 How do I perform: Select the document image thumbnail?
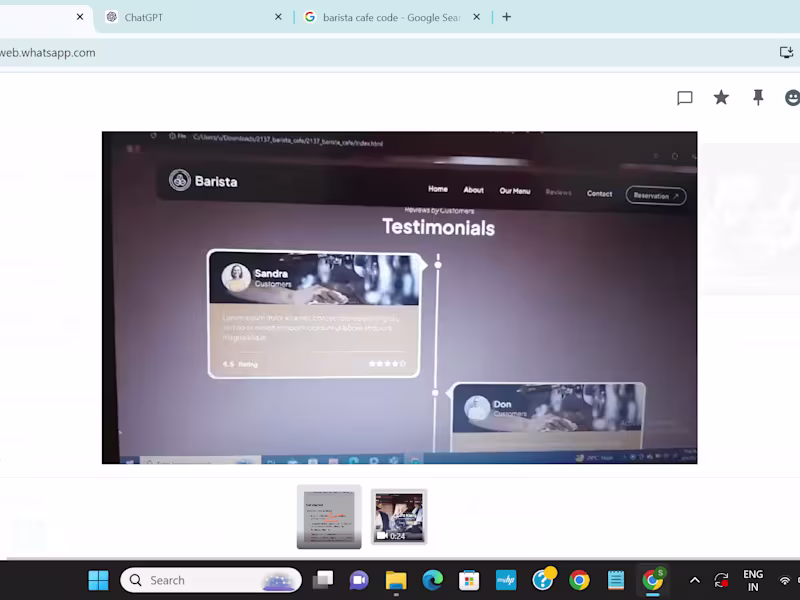(x=329, y=517)
